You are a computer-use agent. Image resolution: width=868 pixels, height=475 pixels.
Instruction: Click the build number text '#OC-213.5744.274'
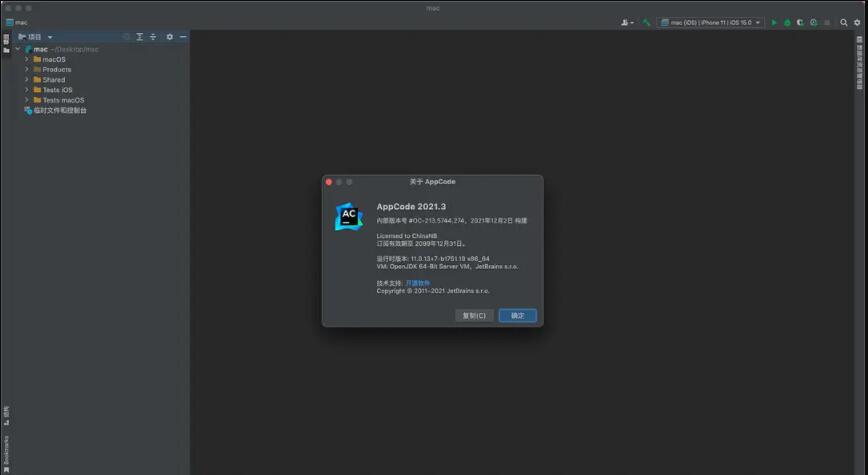[437, 220]
